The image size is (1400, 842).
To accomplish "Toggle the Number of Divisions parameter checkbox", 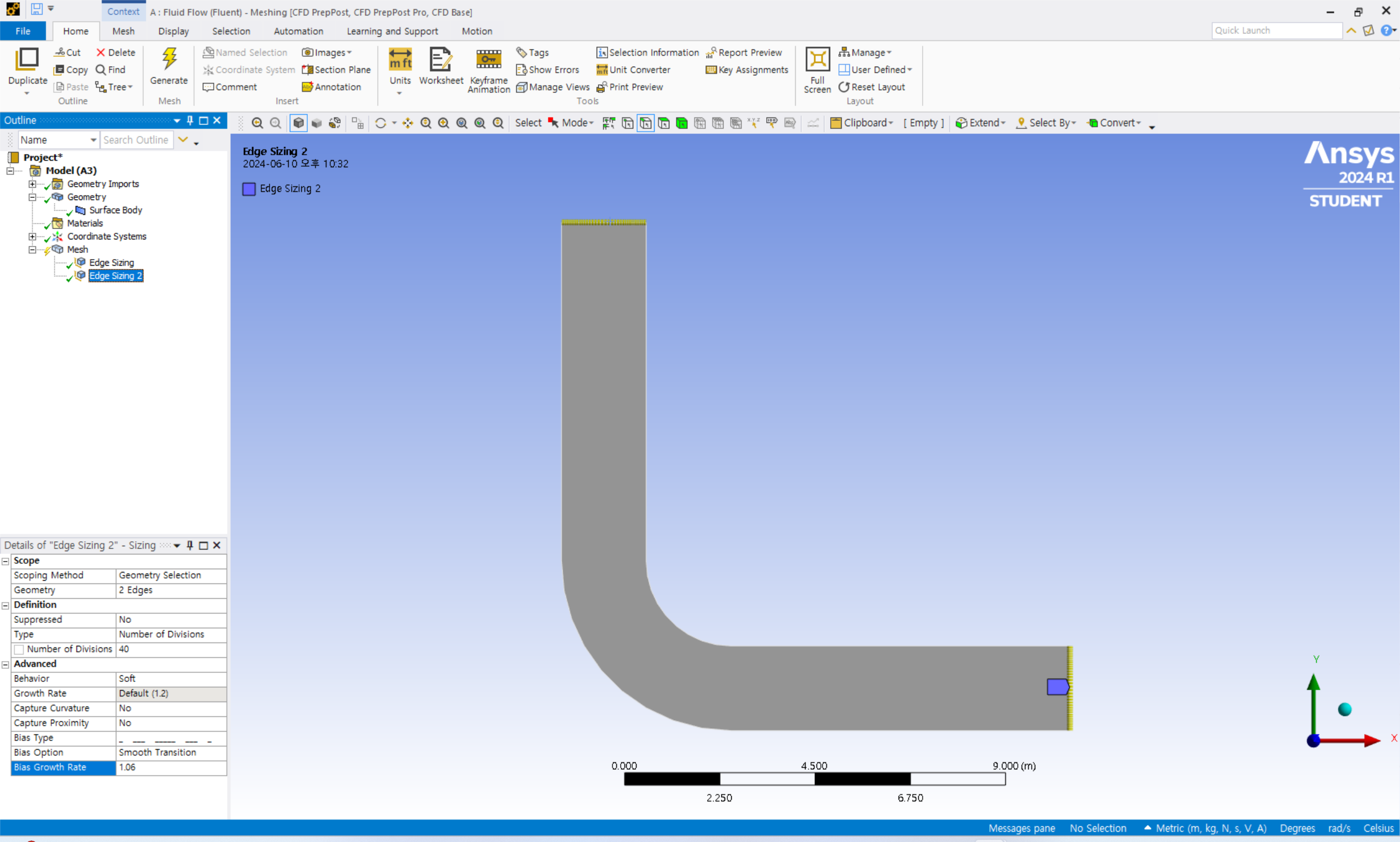I will click(19, 649).
